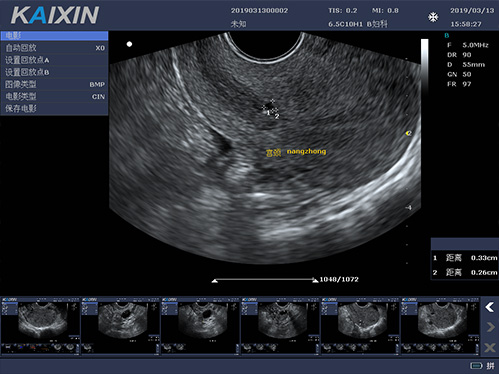Click the battery indicator icon
Viewport: 499px width, 374px height.
pyautogui.click(x=476, y=366)
